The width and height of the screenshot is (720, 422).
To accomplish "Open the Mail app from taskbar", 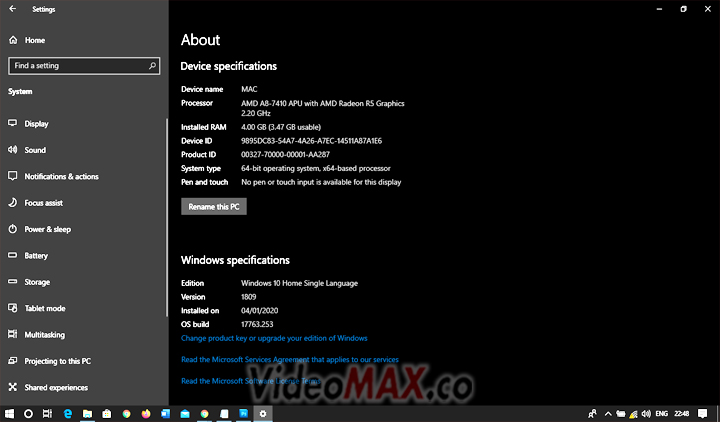I will click(x=185, y=414).
